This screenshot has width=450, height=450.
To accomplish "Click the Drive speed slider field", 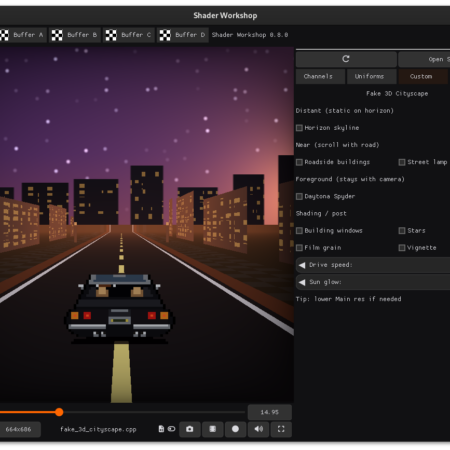I will click(x=373, y=265).
